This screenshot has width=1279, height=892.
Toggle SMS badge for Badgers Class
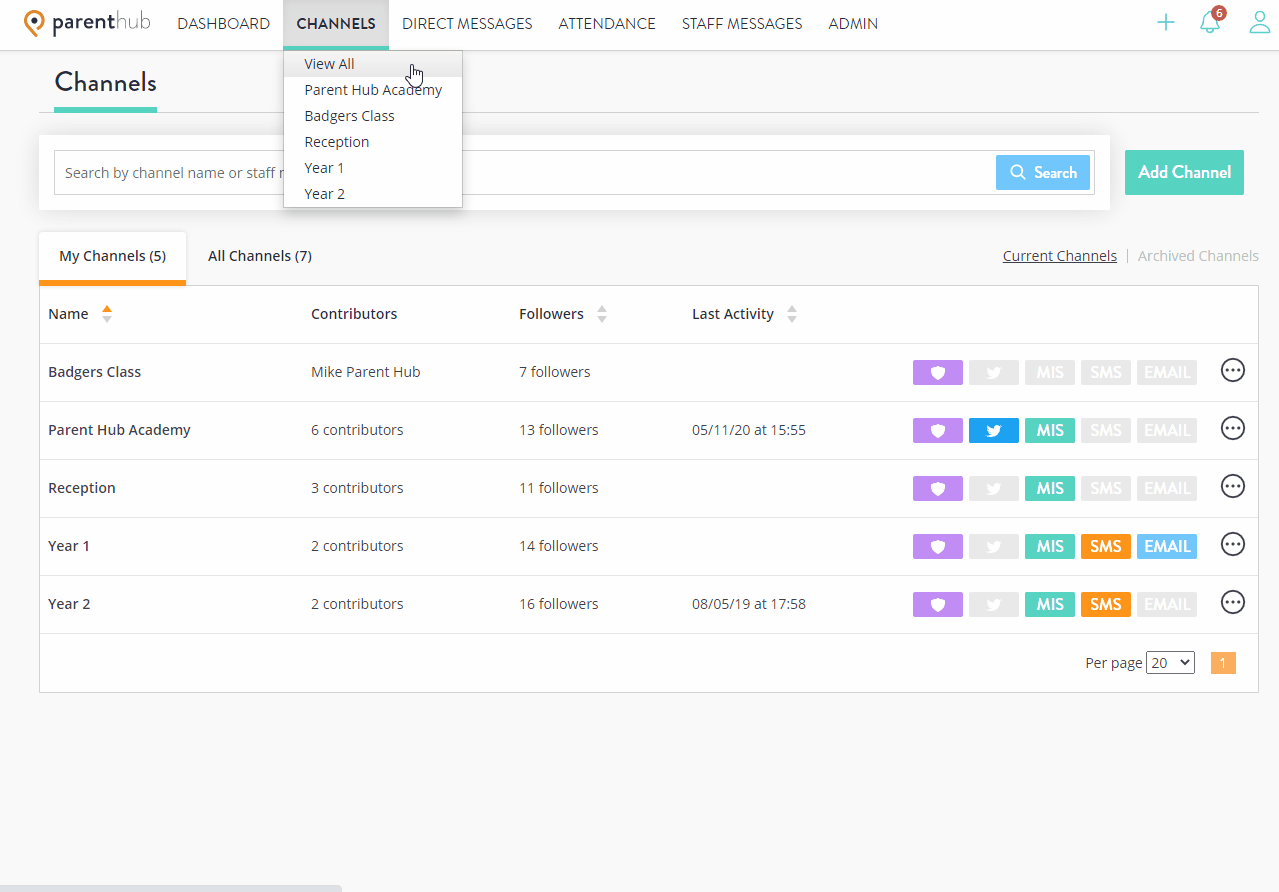(x=1106, y=372)
